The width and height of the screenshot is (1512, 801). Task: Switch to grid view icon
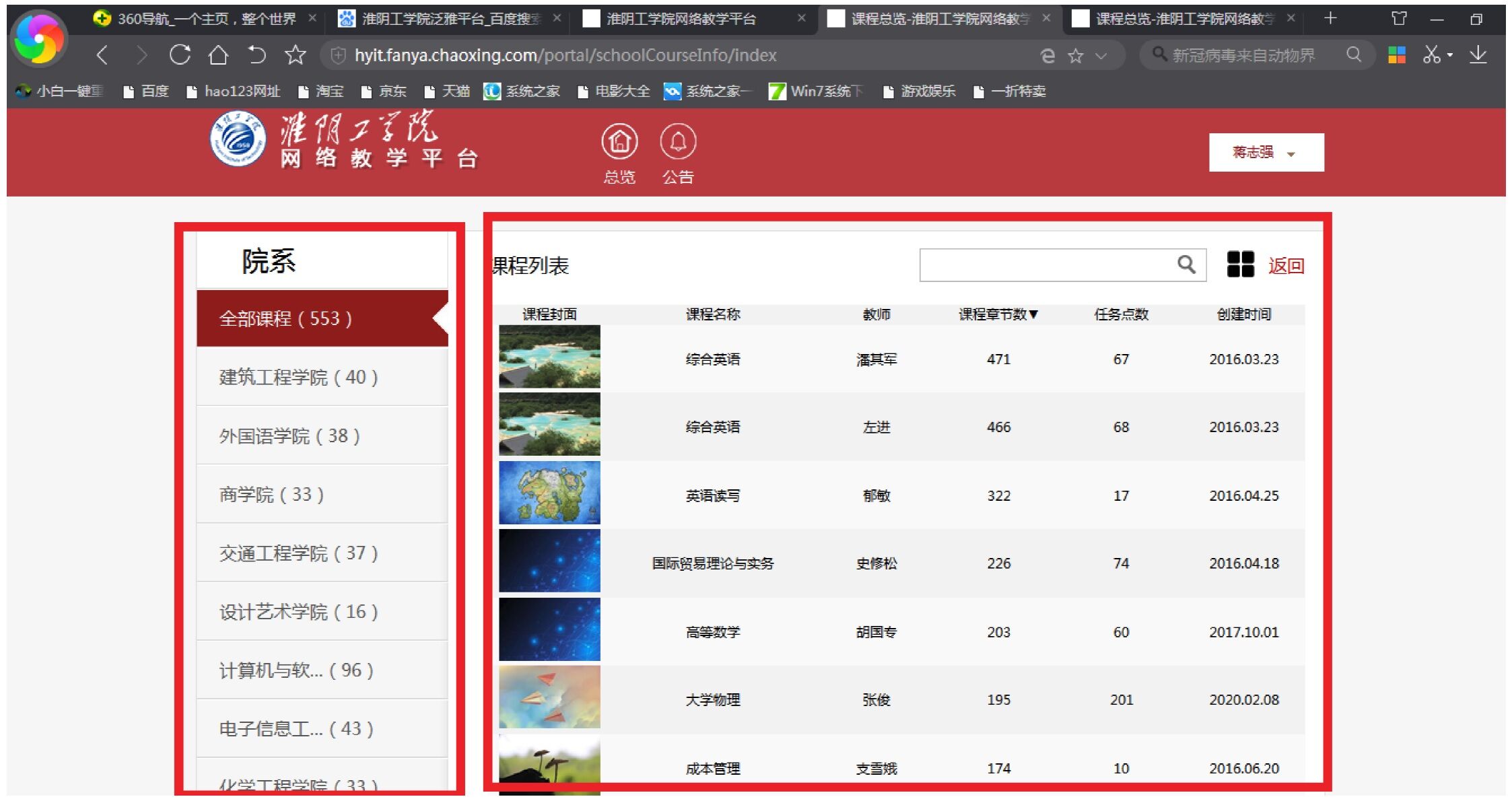[x=1240, y=265]
